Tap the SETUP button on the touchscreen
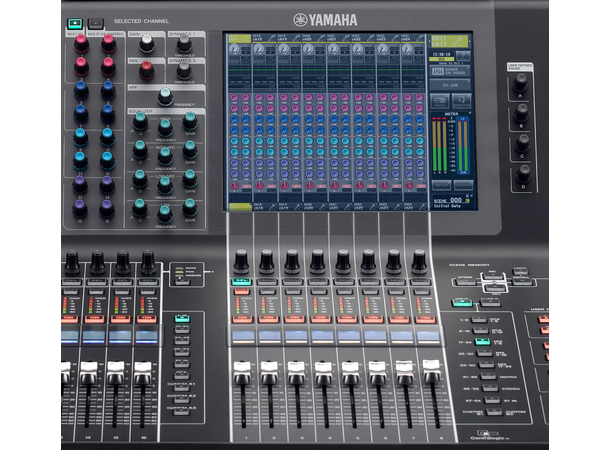Image resolution: width=610 pixels, height=450 pixels. pos(442,185)
